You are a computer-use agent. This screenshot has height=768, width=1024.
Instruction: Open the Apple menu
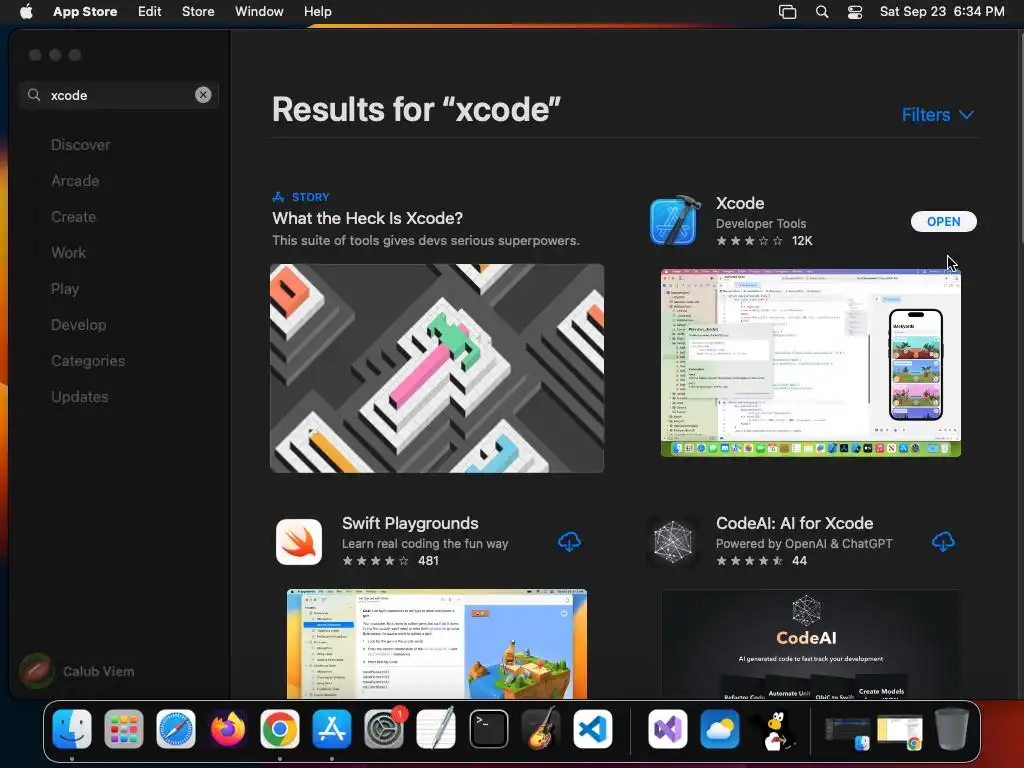pos(26,11)
